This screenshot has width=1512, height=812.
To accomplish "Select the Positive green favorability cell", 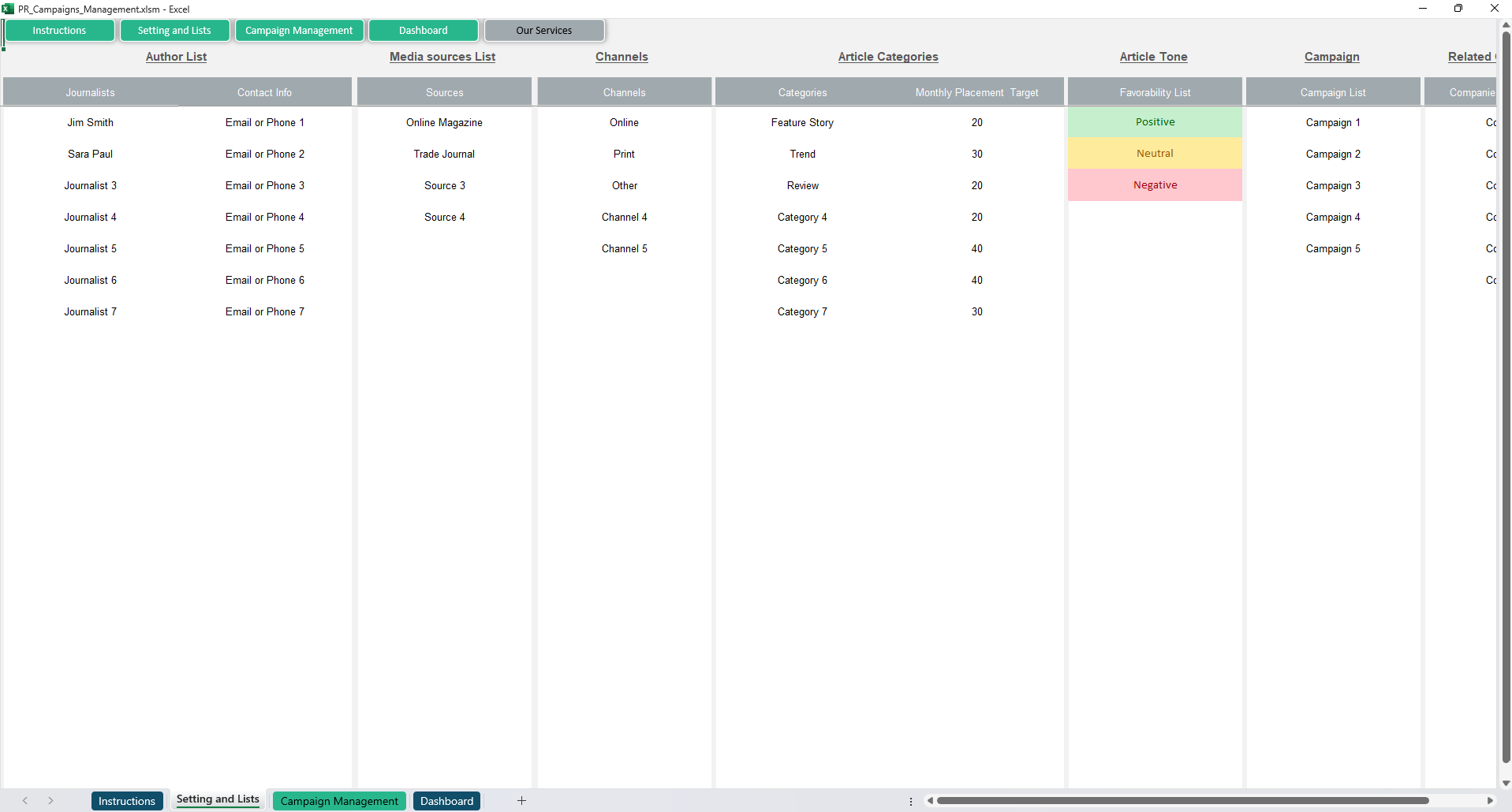I will [x=1155, y=122].
